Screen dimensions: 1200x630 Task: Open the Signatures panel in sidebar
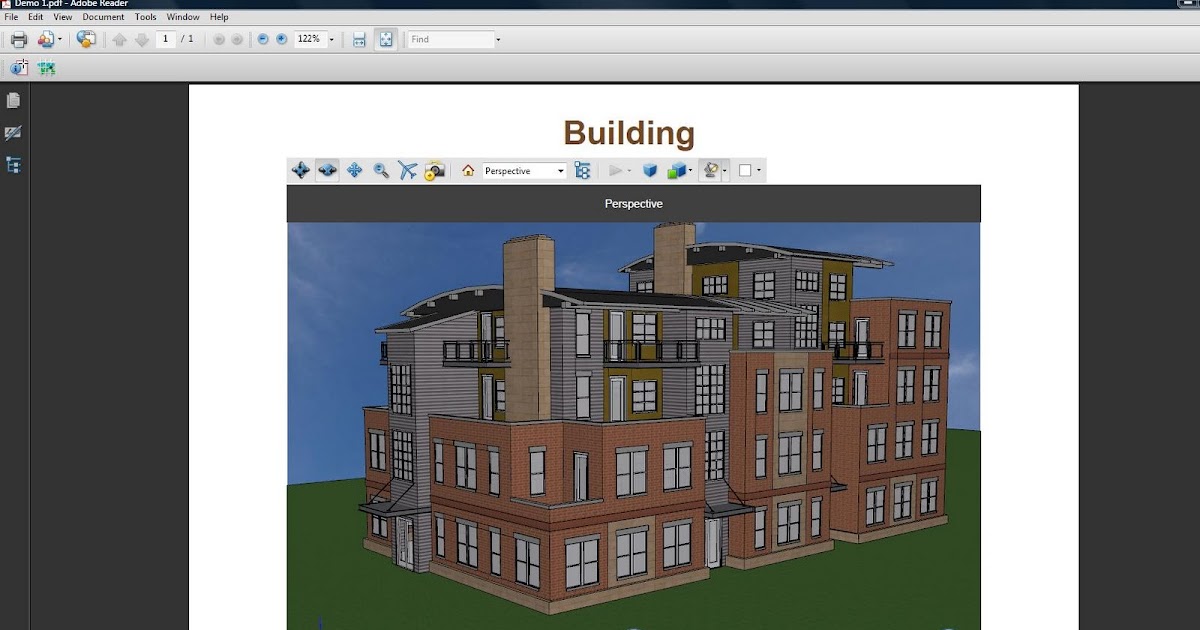pos(14,133)
